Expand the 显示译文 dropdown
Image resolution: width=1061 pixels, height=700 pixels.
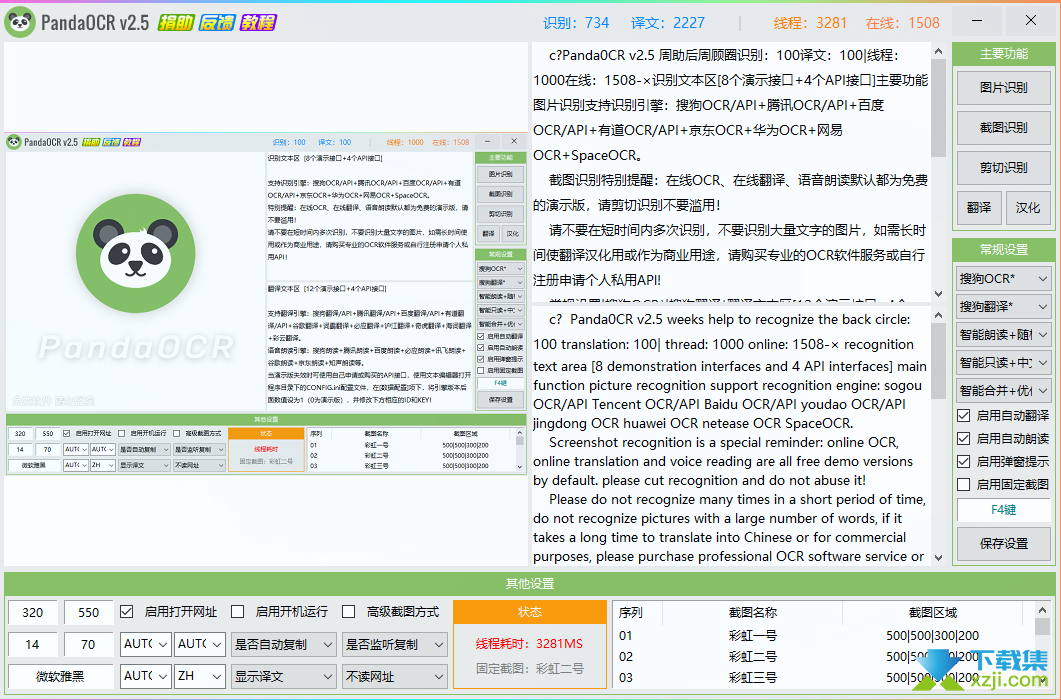283,676
